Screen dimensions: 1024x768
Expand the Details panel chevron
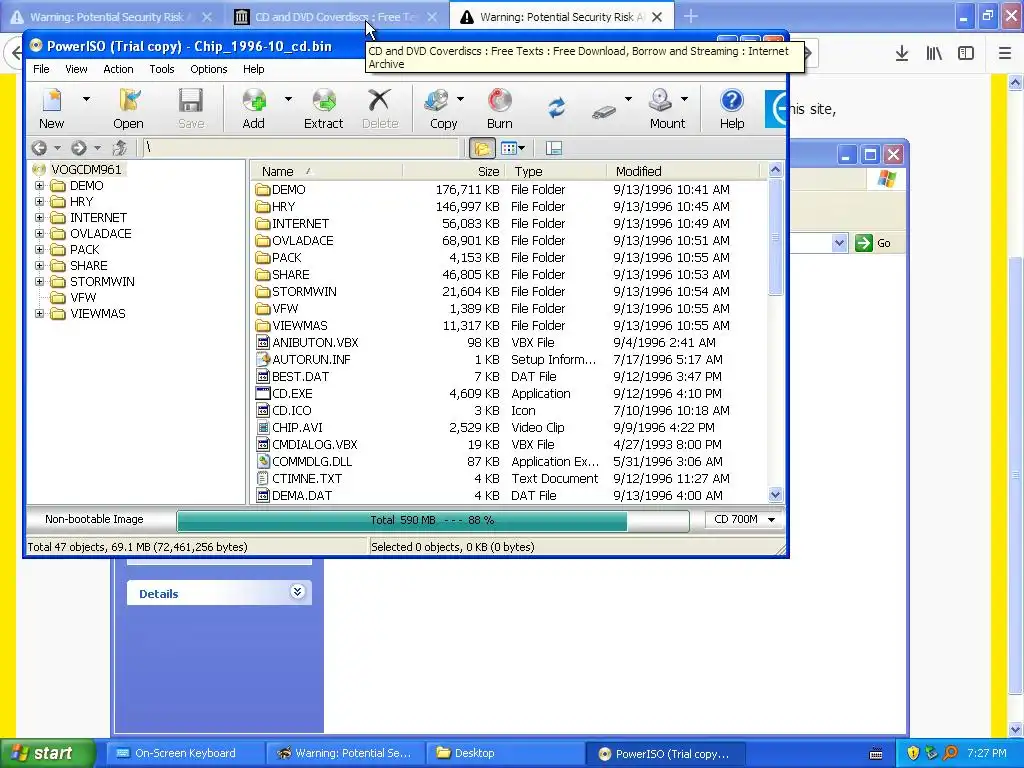[x=297, y=592]
